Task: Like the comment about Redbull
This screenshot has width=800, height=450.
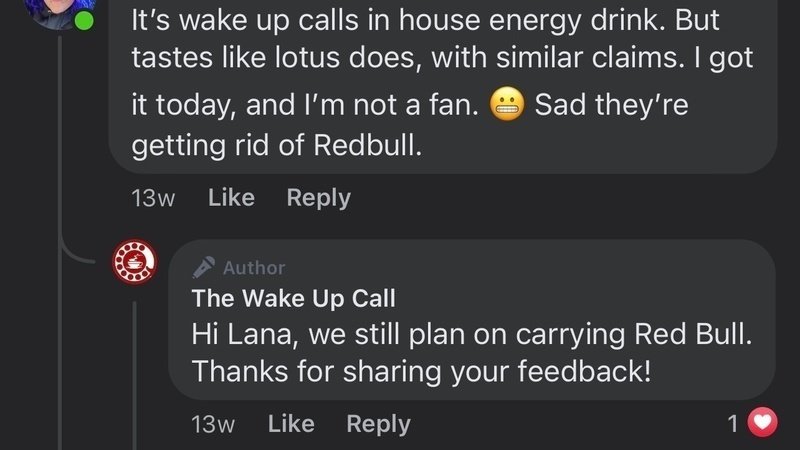Action: coord(231,198)
